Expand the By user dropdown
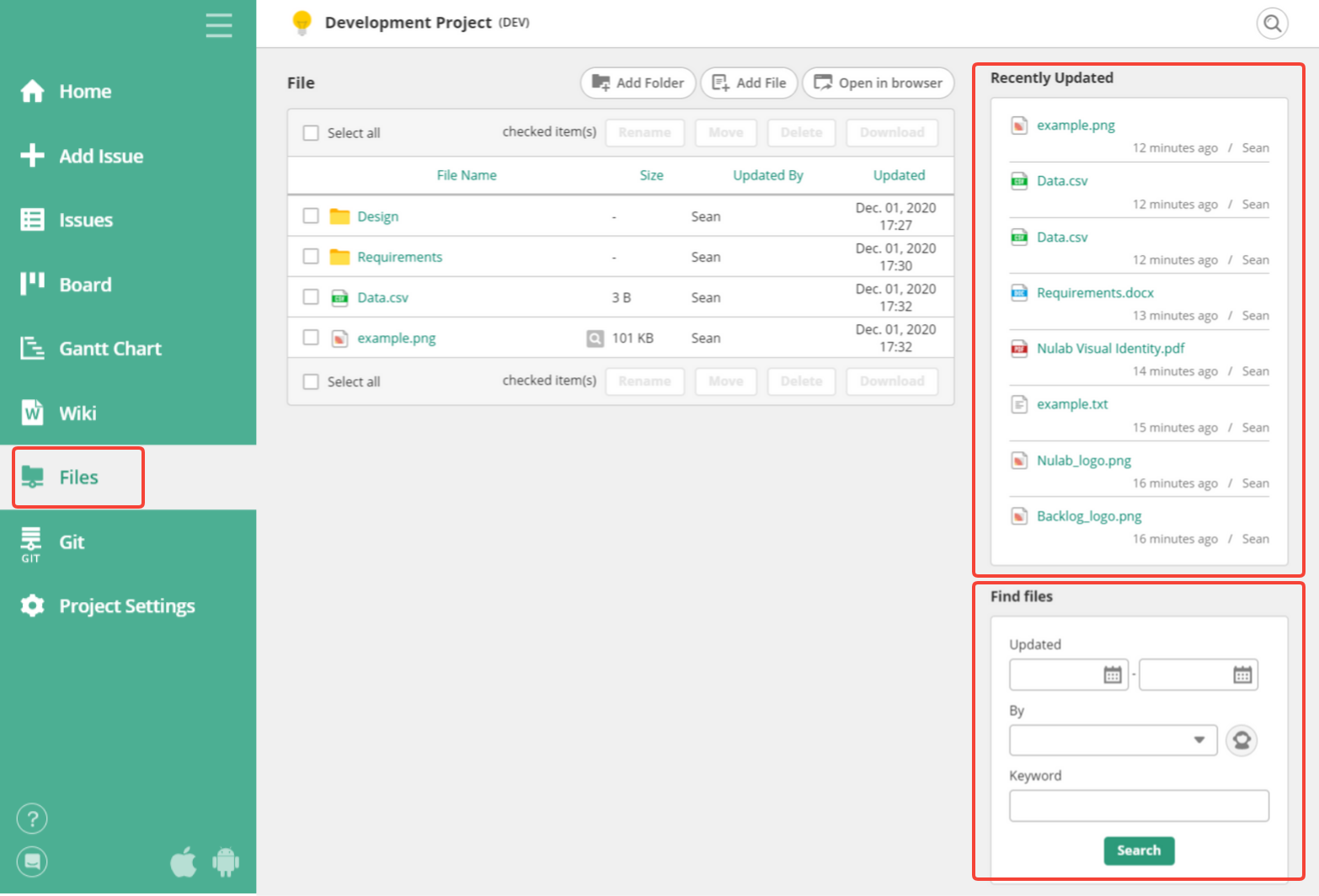The image size is (1319, 896). [1113, 740]
